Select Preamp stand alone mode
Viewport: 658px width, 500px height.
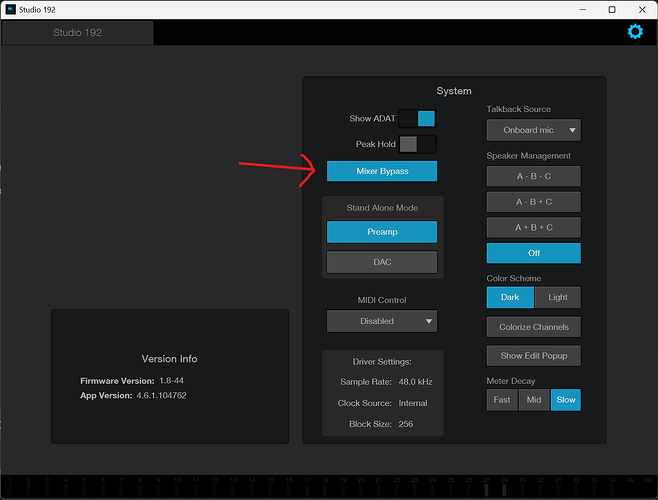[381, 231]
